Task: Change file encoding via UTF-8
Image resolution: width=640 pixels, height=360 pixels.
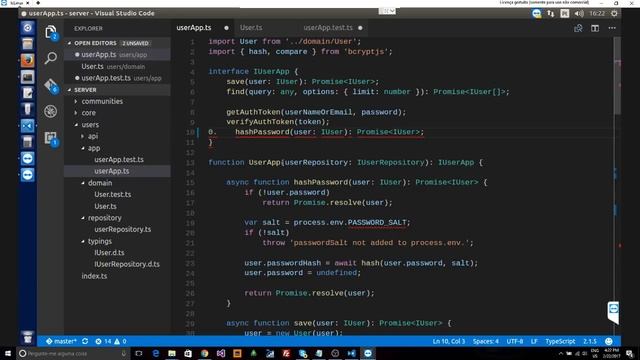Action: tap(515, 341)
